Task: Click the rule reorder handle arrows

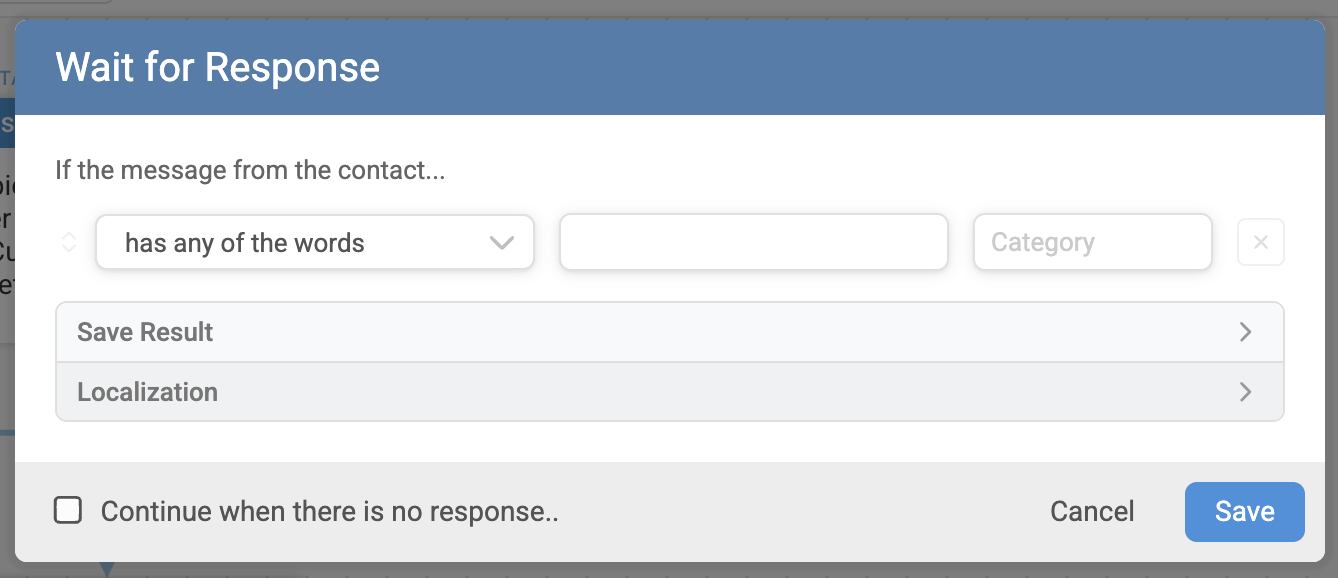Action: 68,242
